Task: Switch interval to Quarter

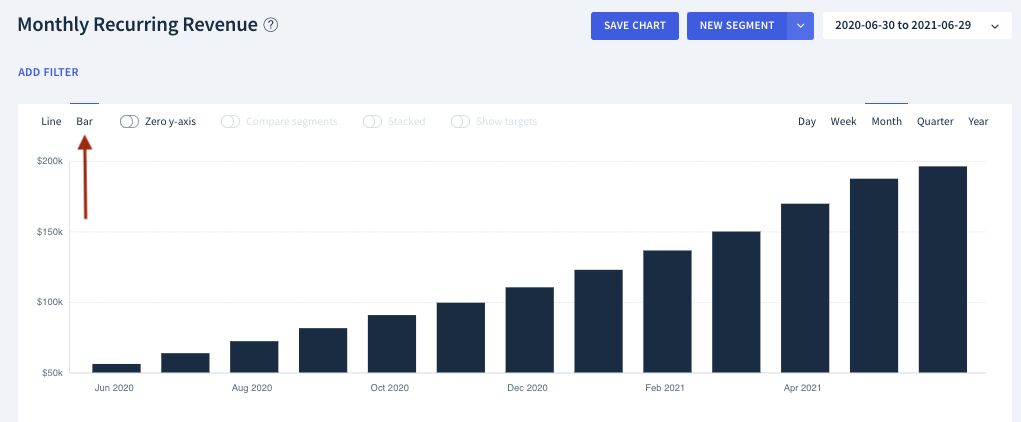Action: (935, 121)
